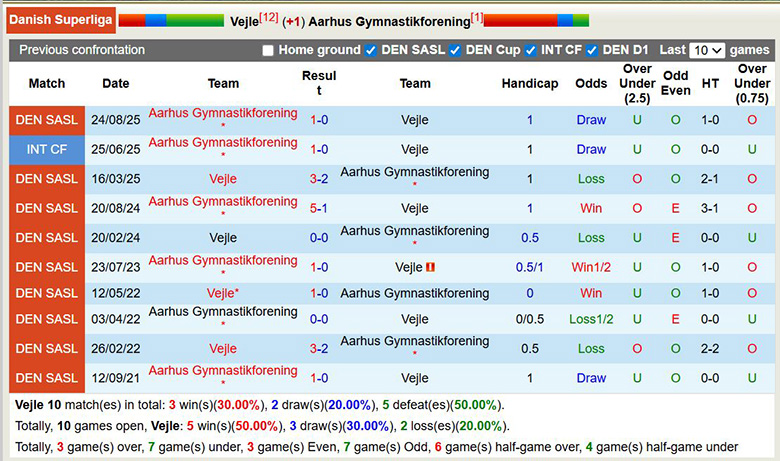Click DEN SASL badge for 24/08/25 match
The height and width of the screenshot is (461, 780).
(47, 120)
